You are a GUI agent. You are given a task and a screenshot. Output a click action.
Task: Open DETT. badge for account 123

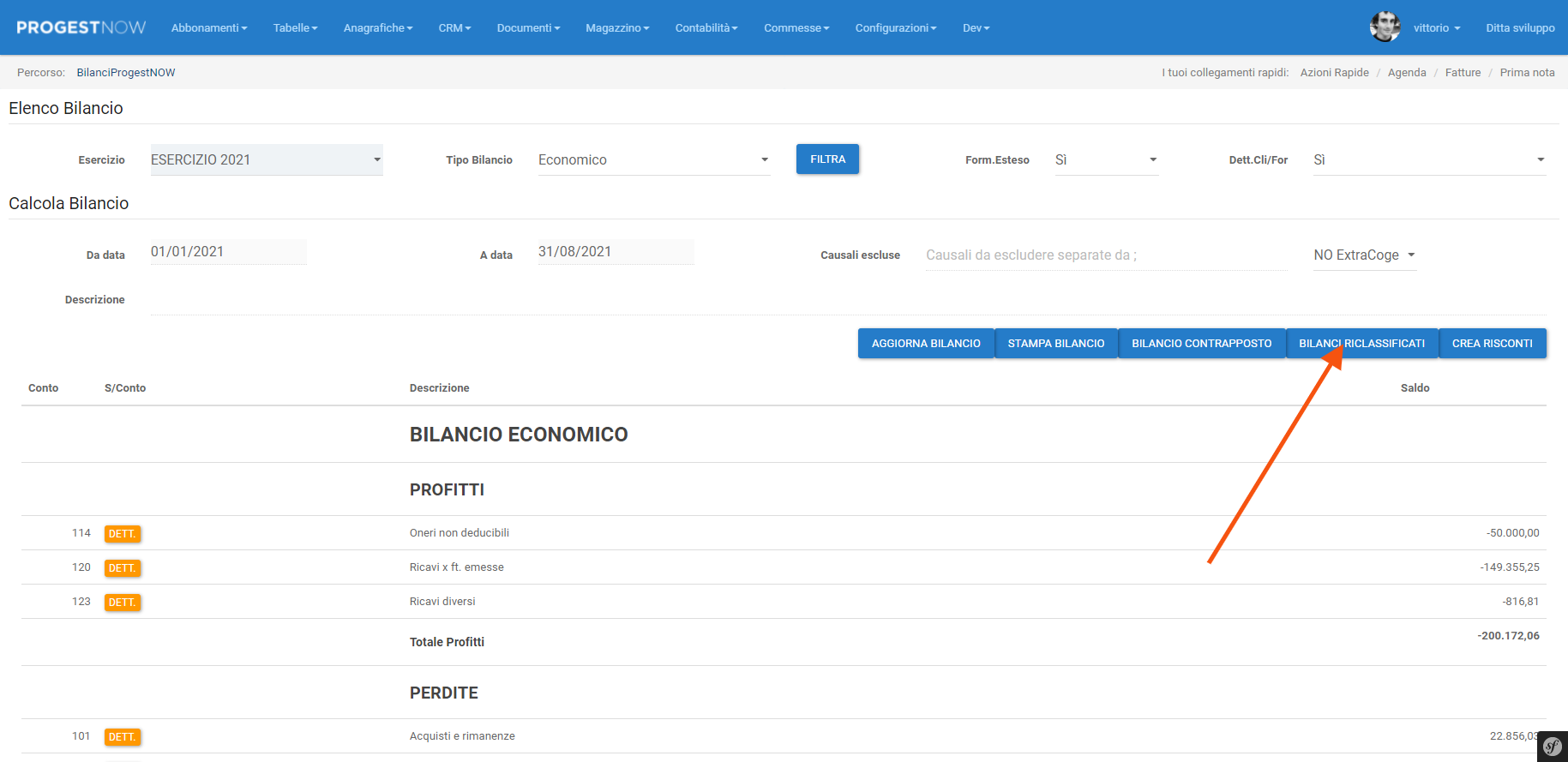[122, 603]
